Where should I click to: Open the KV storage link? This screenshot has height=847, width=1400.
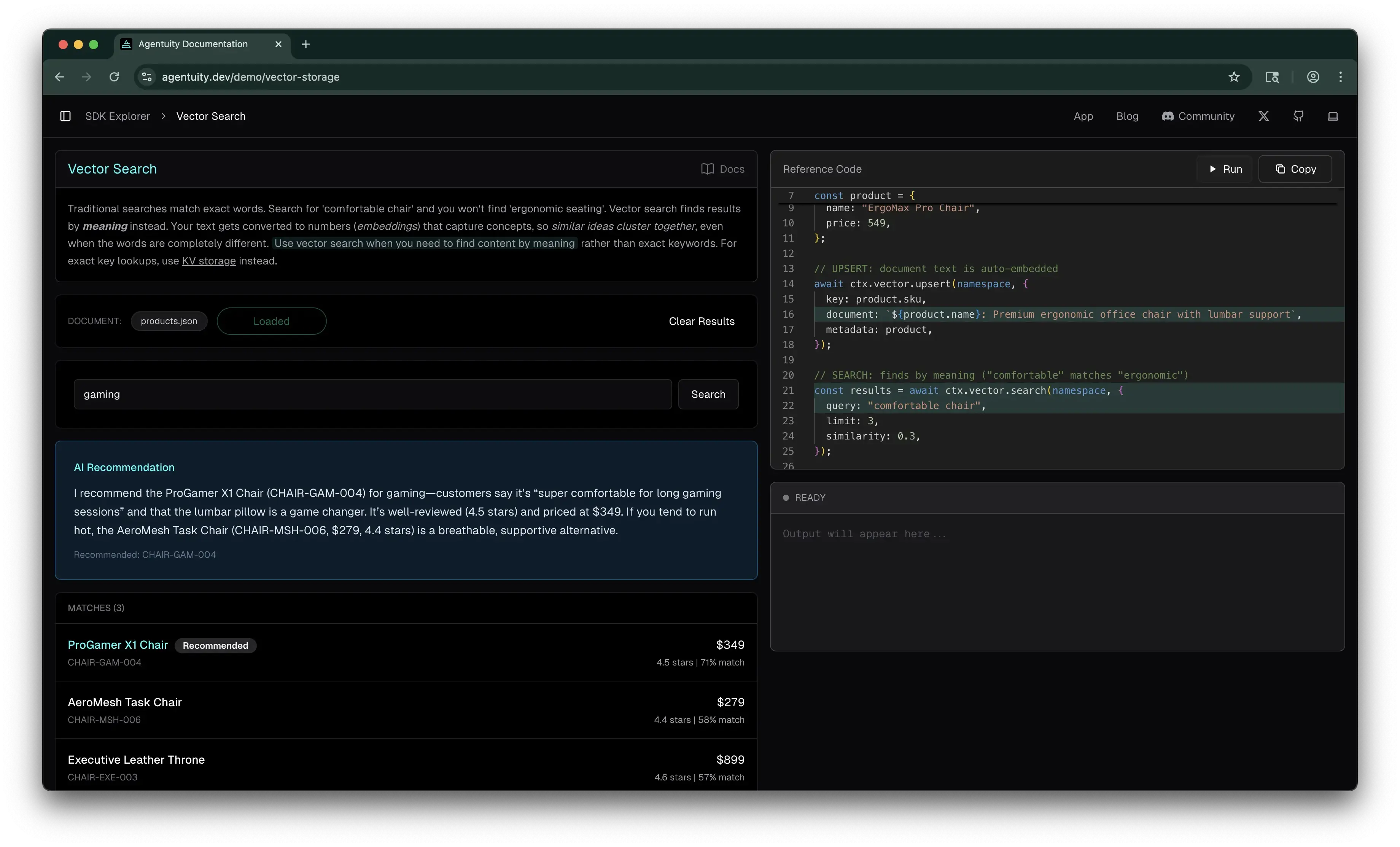208,261
